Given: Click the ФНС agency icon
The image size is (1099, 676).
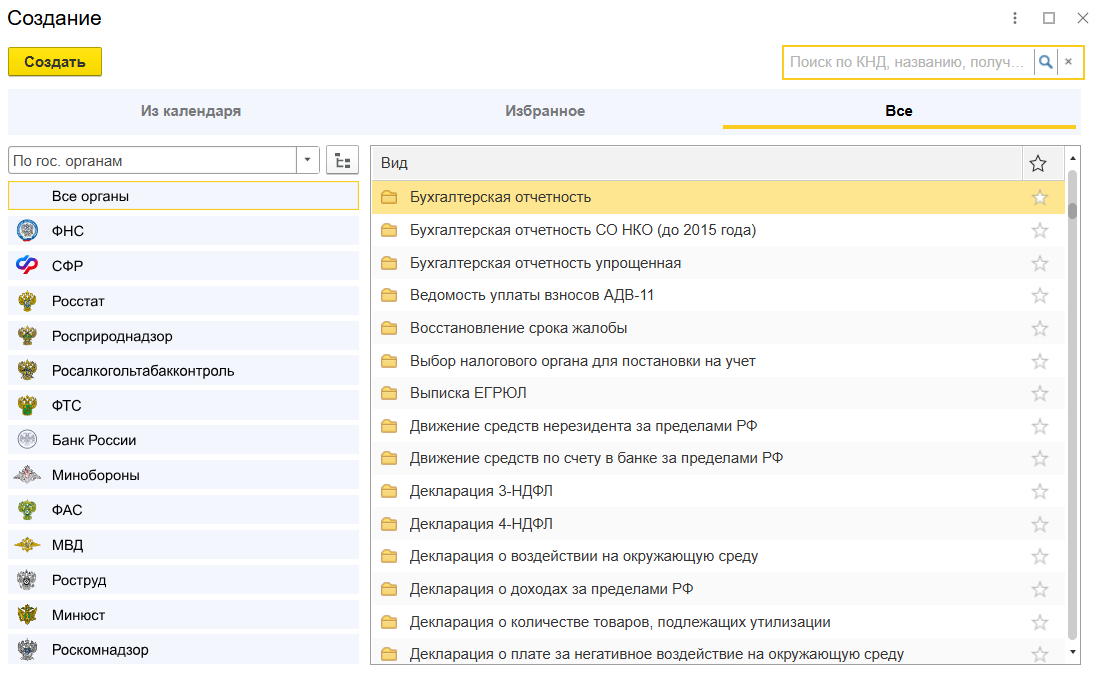Looking at the screenshot, I should pyautogui.click(x=27, y=231).
